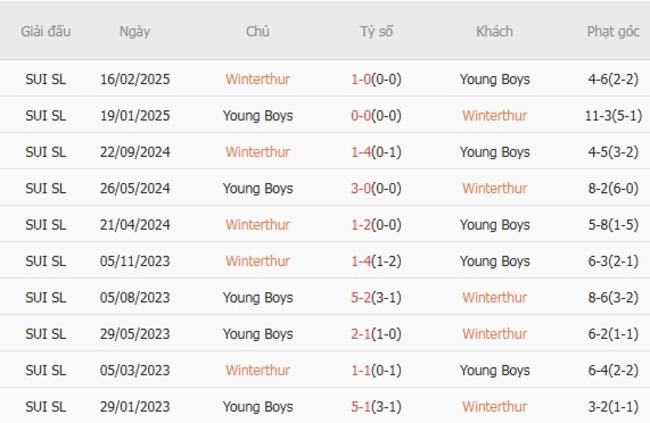Click the "Giải đấu" column header
The height and width of the screenshot is (423, 650).
coord(45,31)
